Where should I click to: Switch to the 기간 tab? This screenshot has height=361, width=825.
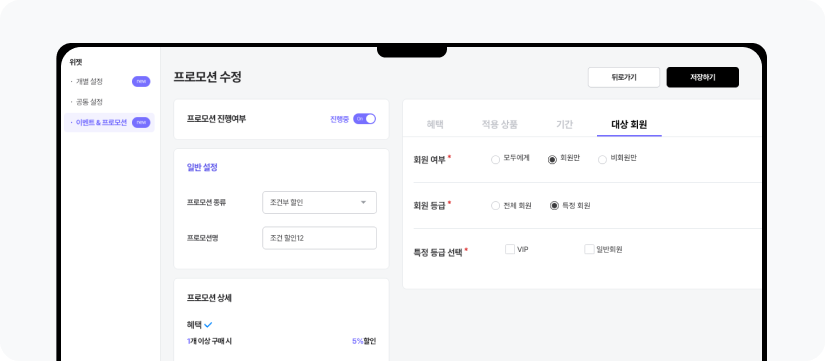[x=565, y=125]
